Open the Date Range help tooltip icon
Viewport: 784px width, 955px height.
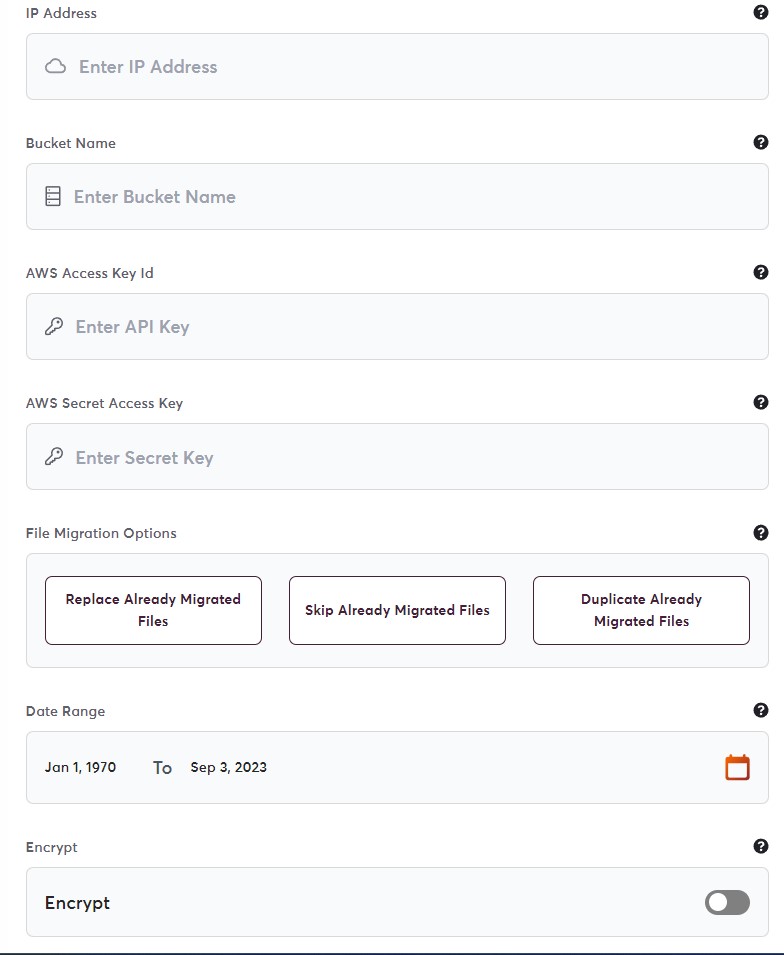[760, 711]
